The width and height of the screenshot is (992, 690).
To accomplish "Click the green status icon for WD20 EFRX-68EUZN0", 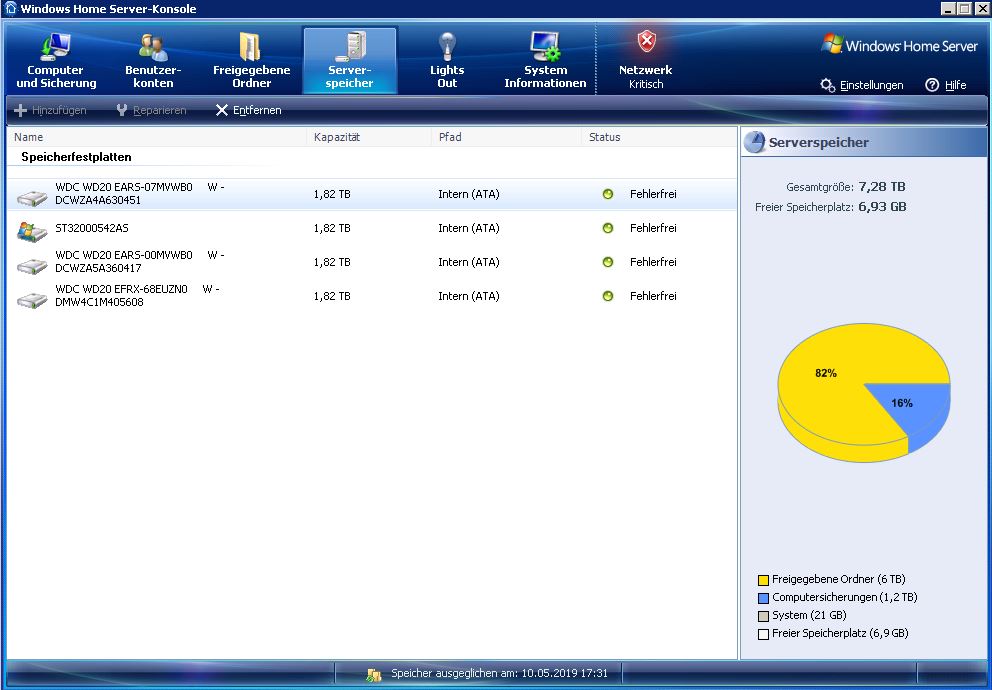I will pyautogui.click(x=608, y=296).
